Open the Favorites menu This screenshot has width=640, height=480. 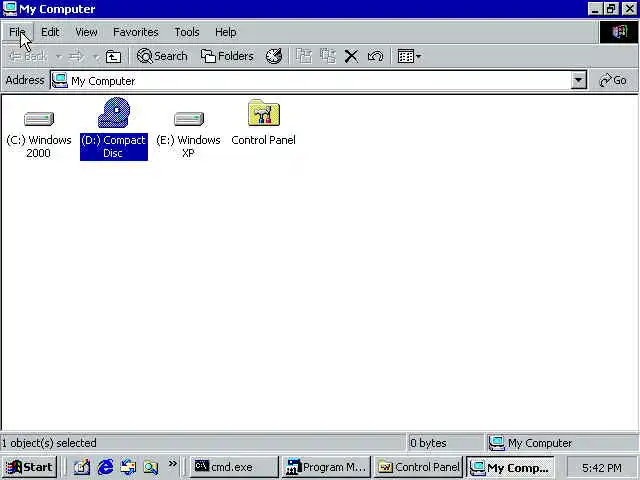click(136, 32)
